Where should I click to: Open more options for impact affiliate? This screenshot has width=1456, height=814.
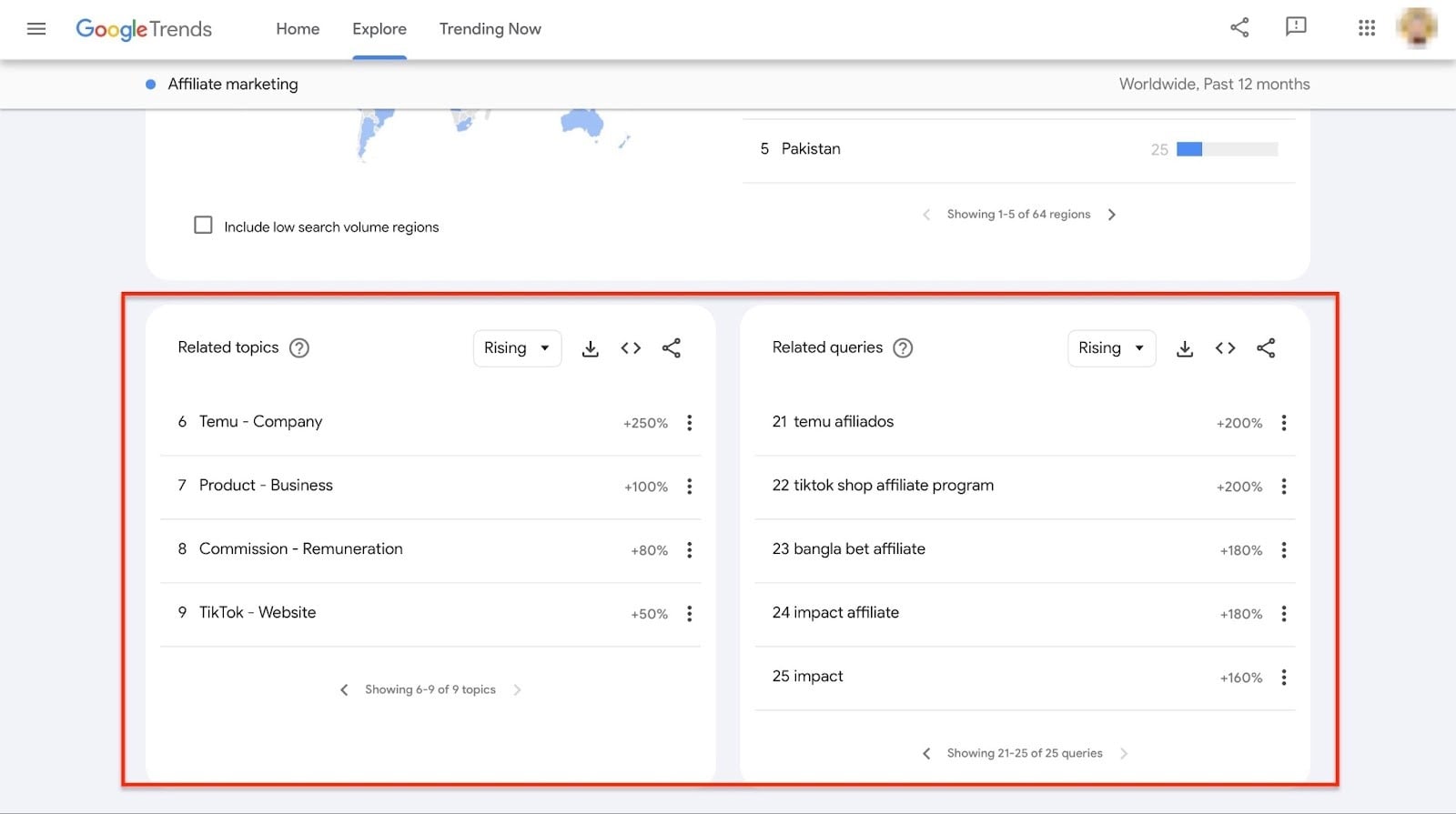[x=1284, y=614]
